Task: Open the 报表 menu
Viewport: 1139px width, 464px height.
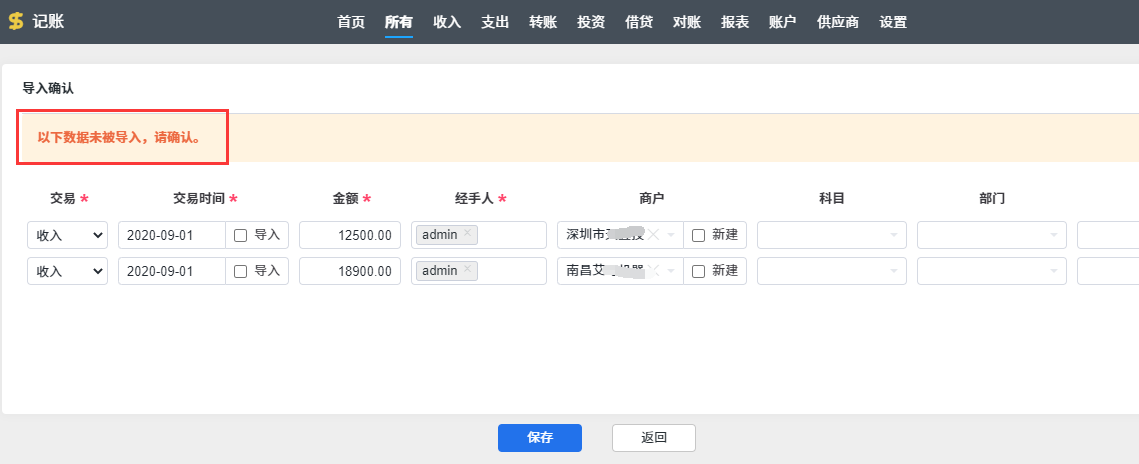Action: click(735, 22)
